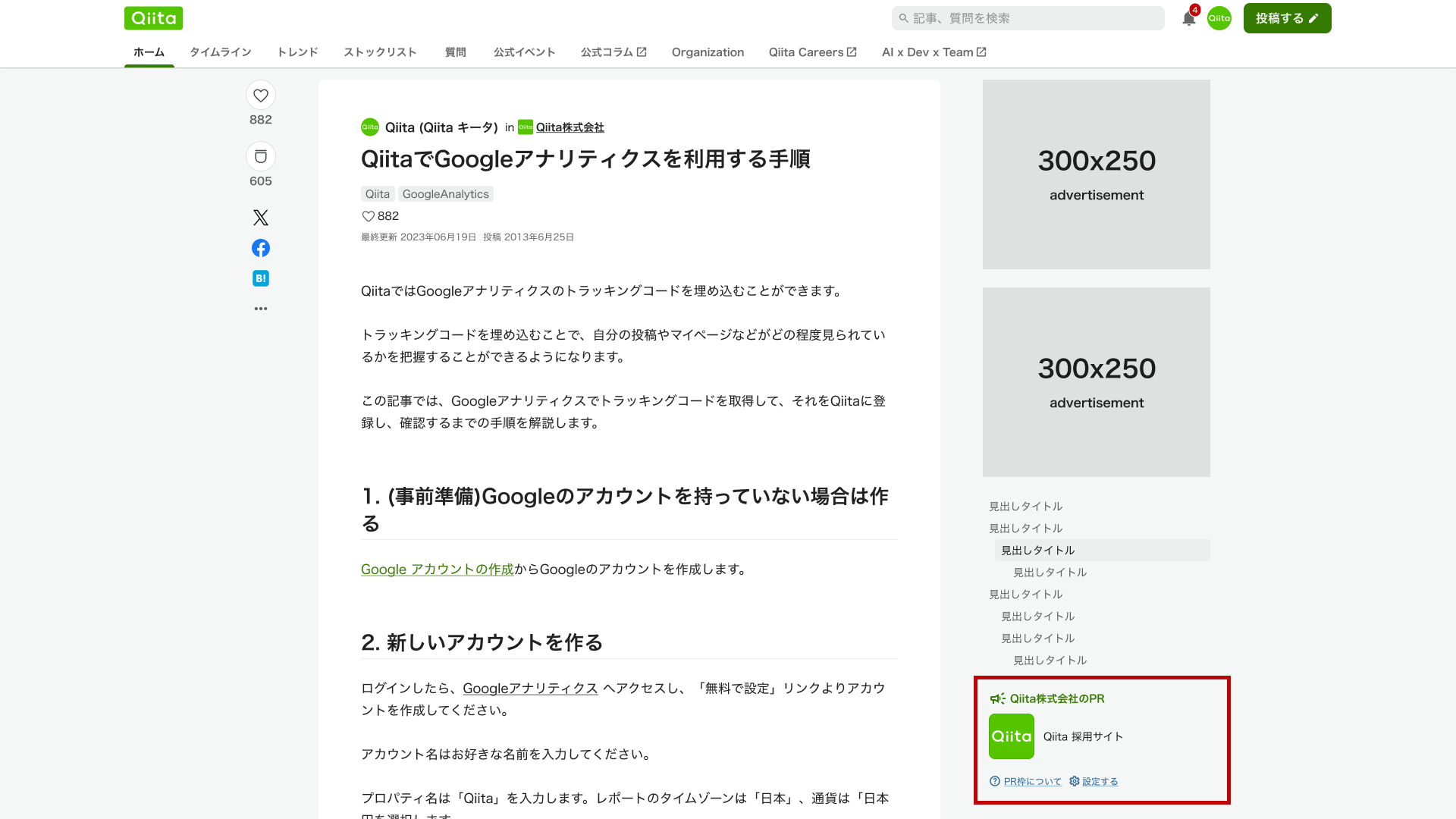Click the Qiita logo in header
The width and height of the screenshot is (1456, 819).
(x=153, y=18)
